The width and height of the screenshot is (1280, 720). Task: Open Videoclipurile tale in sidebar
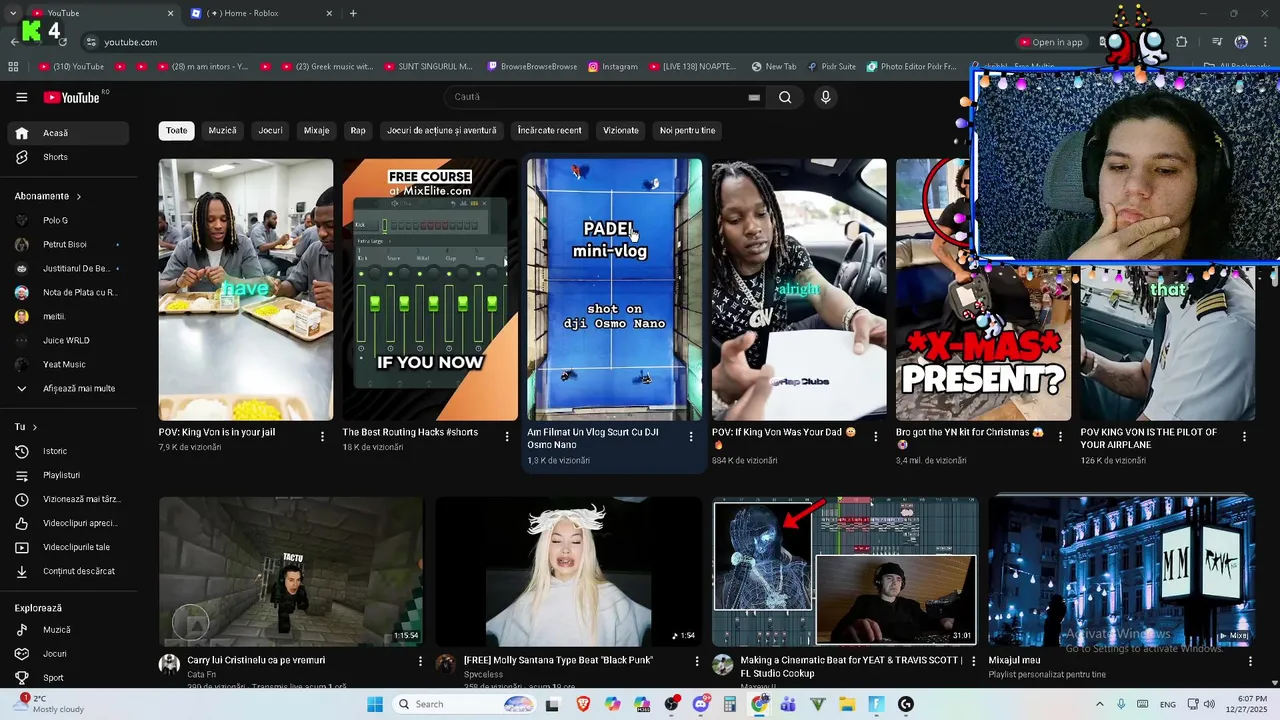68,547
